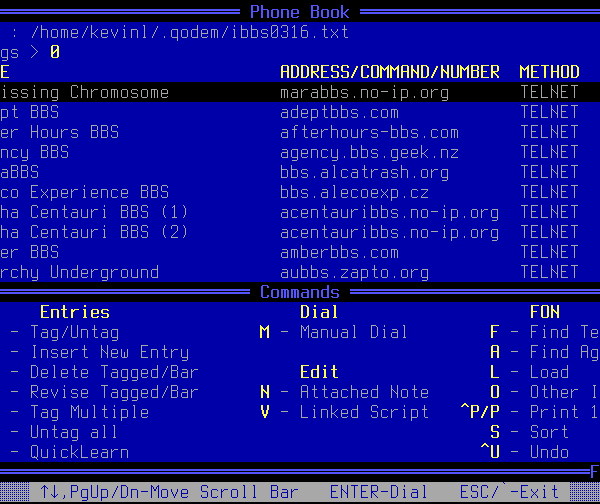Highlight the agency.bbs.geek.nz entry
The image size is (600, 504).
369,152
